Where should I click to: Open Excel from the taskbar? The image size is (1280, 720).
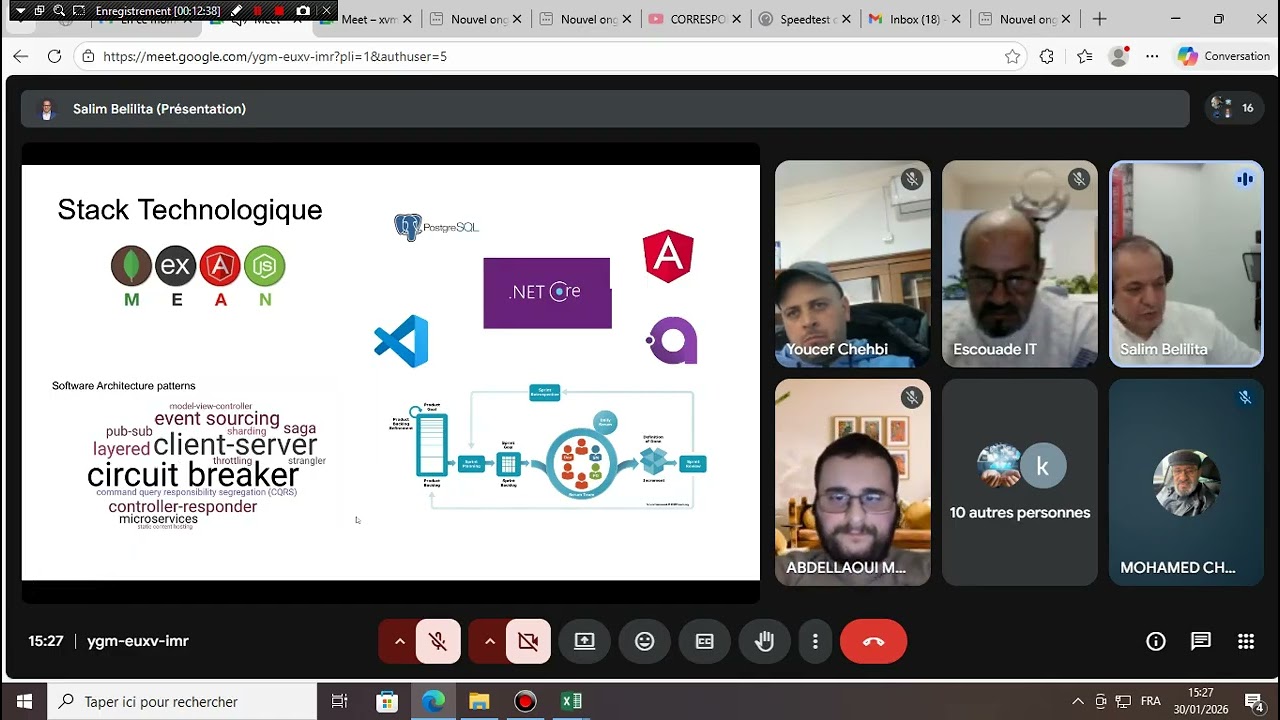(571, 701)
